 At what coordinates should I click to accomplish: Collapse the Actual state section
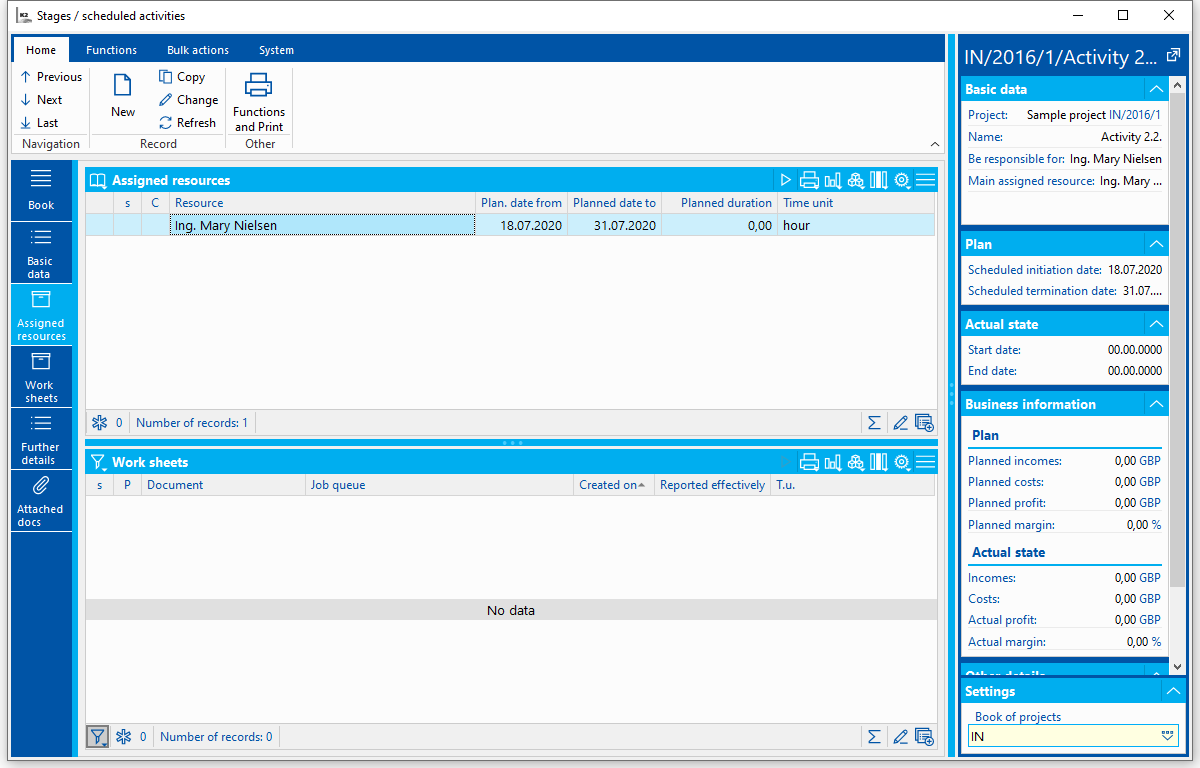[1155, 324]
